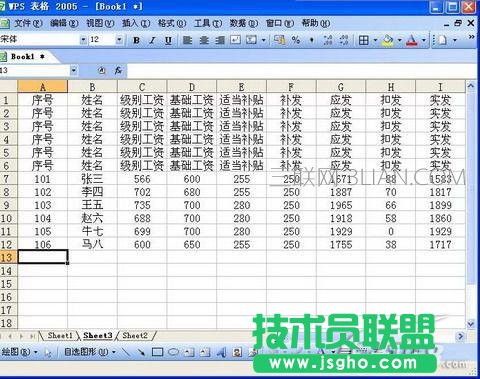
Task: Apply fill color paint bucket
Action: (388, 40)
